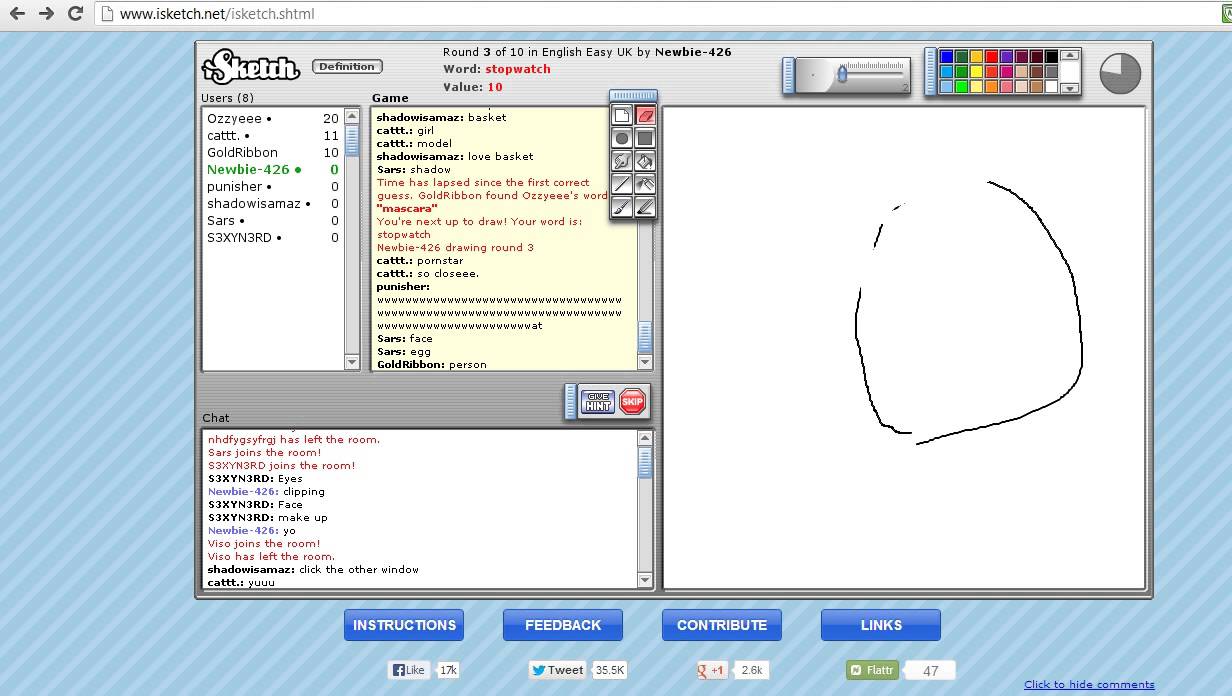Open the LINKS page
Screen dimensions: 1232x696
881,625
